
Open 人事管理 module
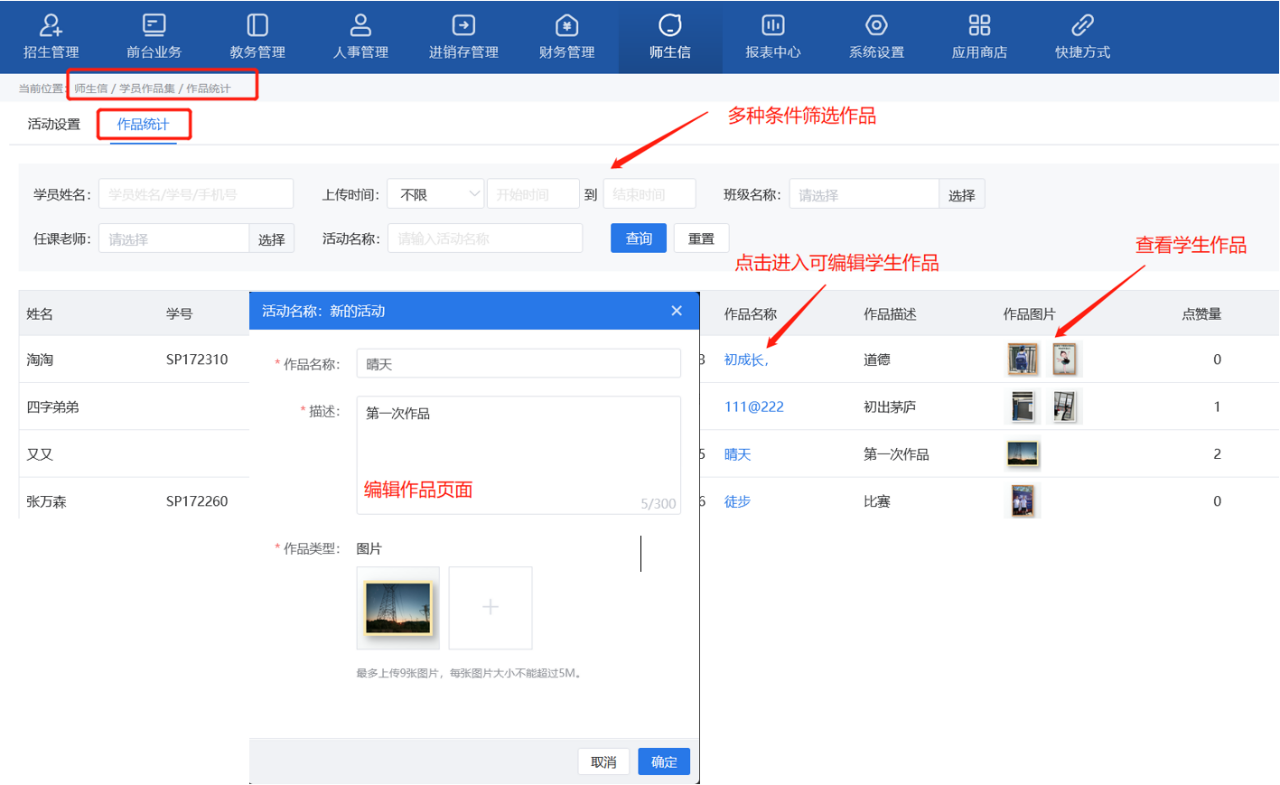click(360, 37)
